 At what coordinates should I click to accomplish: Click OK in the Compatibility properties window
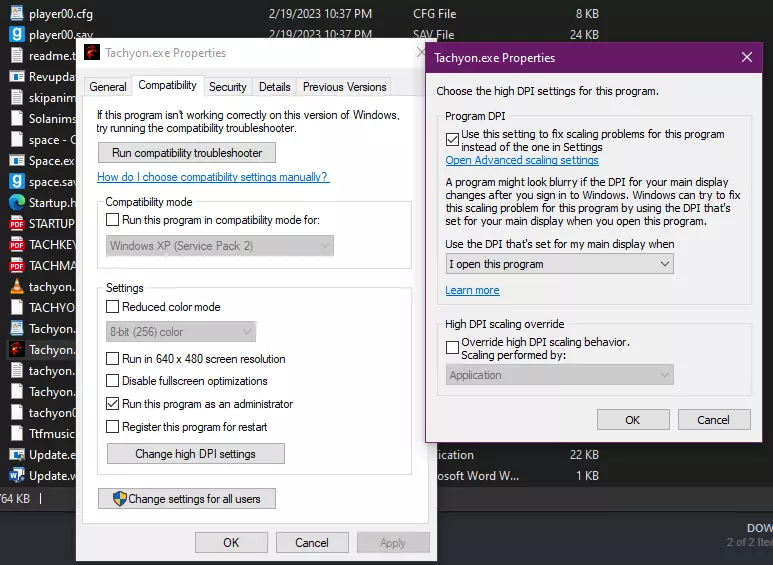pos(231,542)
